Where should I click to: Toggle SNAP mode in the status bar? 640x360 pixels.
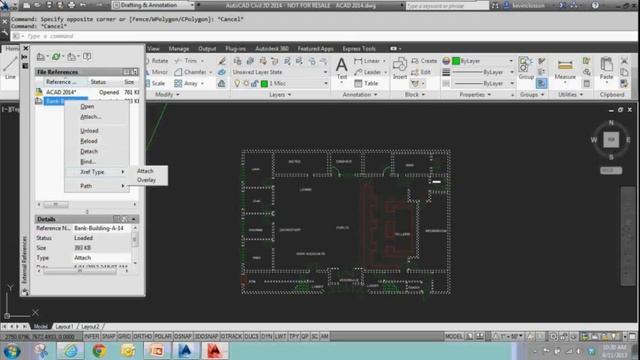click(109, 336)
